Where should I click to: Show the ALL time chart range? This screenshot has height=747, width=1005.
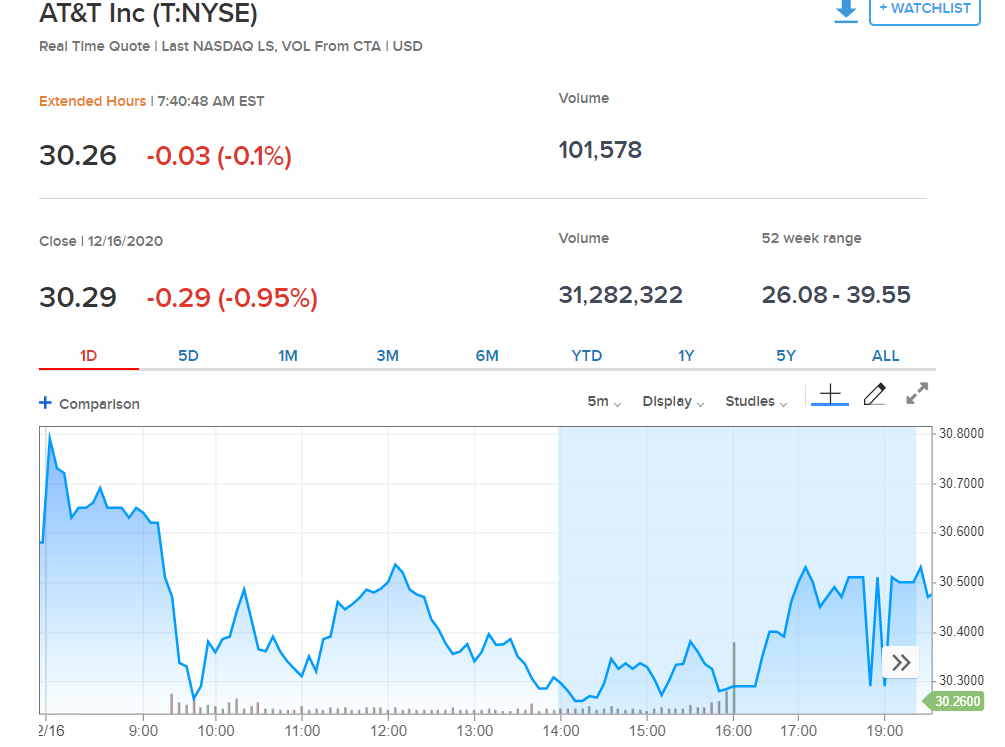pyautogui.click(x=886, y=356)
